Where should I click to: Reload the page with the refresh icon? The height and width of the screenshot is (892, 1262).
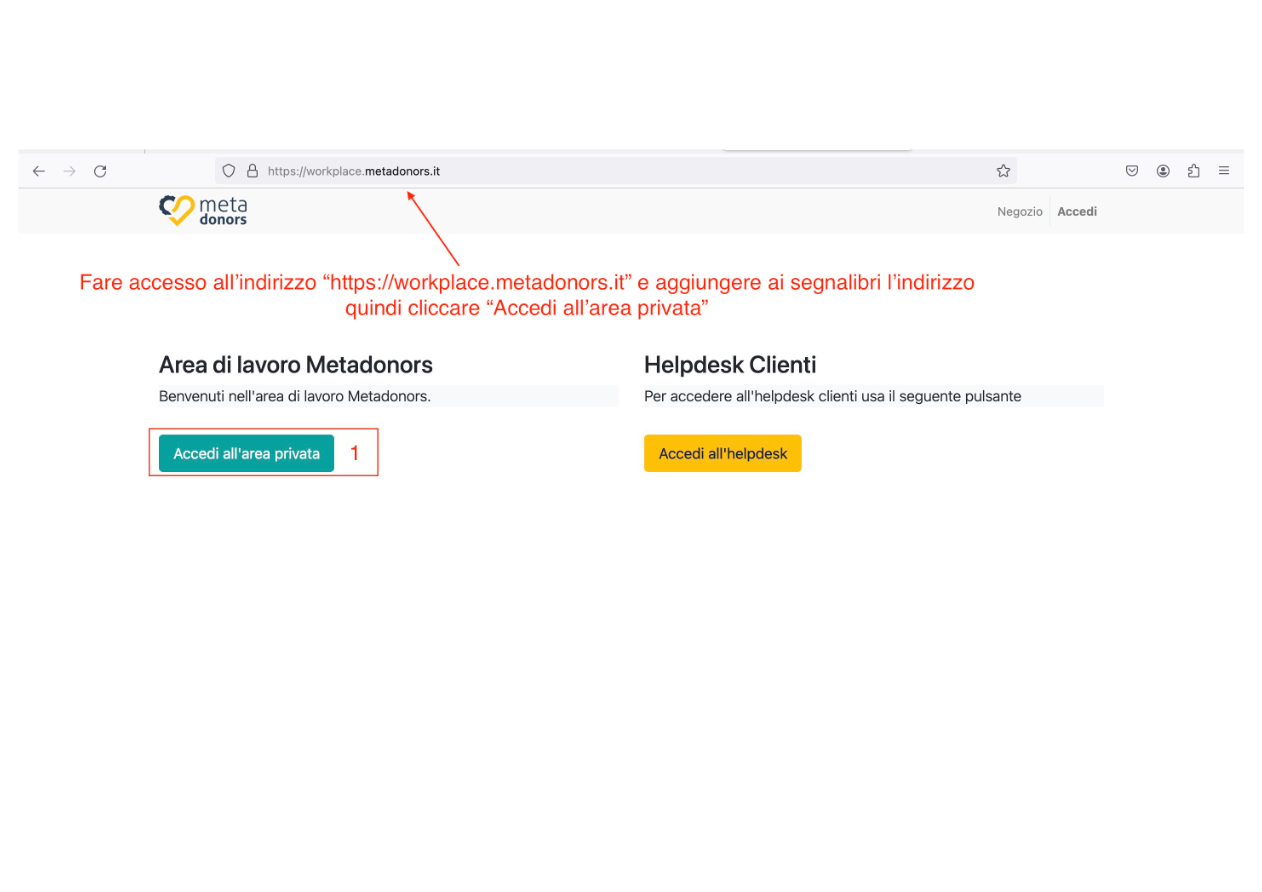click(100, 171)
